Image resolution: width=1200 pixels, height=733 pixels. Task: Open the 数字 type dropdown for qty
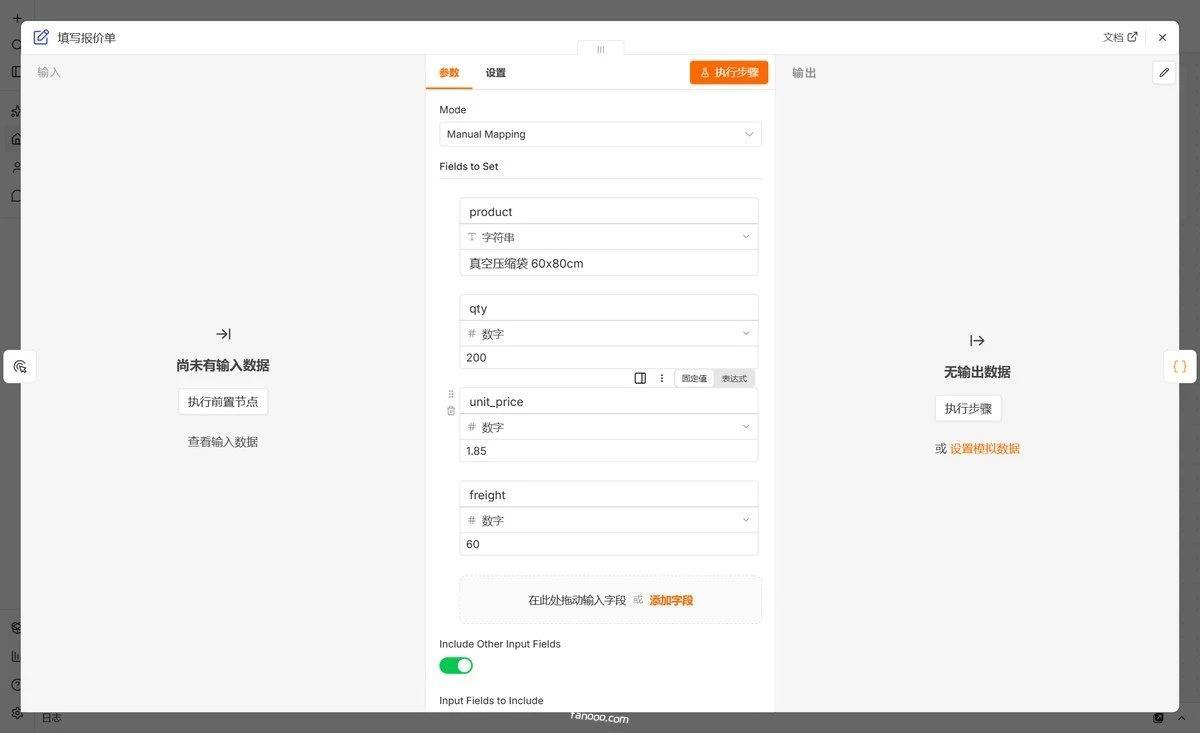(609, 334)
